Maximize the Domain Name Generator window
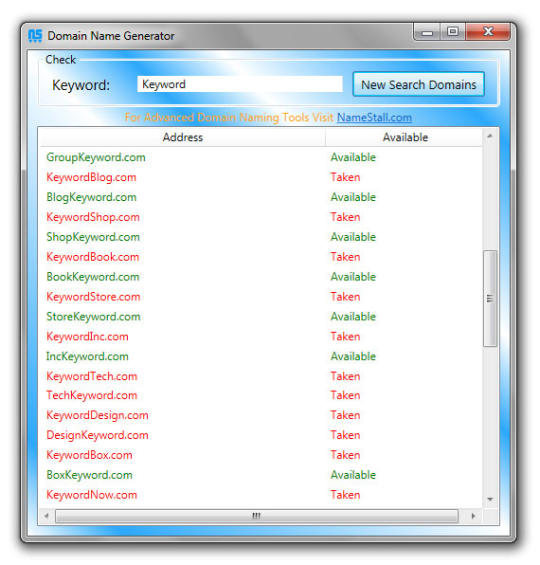 pyautogui.click(x=452, y=32)
